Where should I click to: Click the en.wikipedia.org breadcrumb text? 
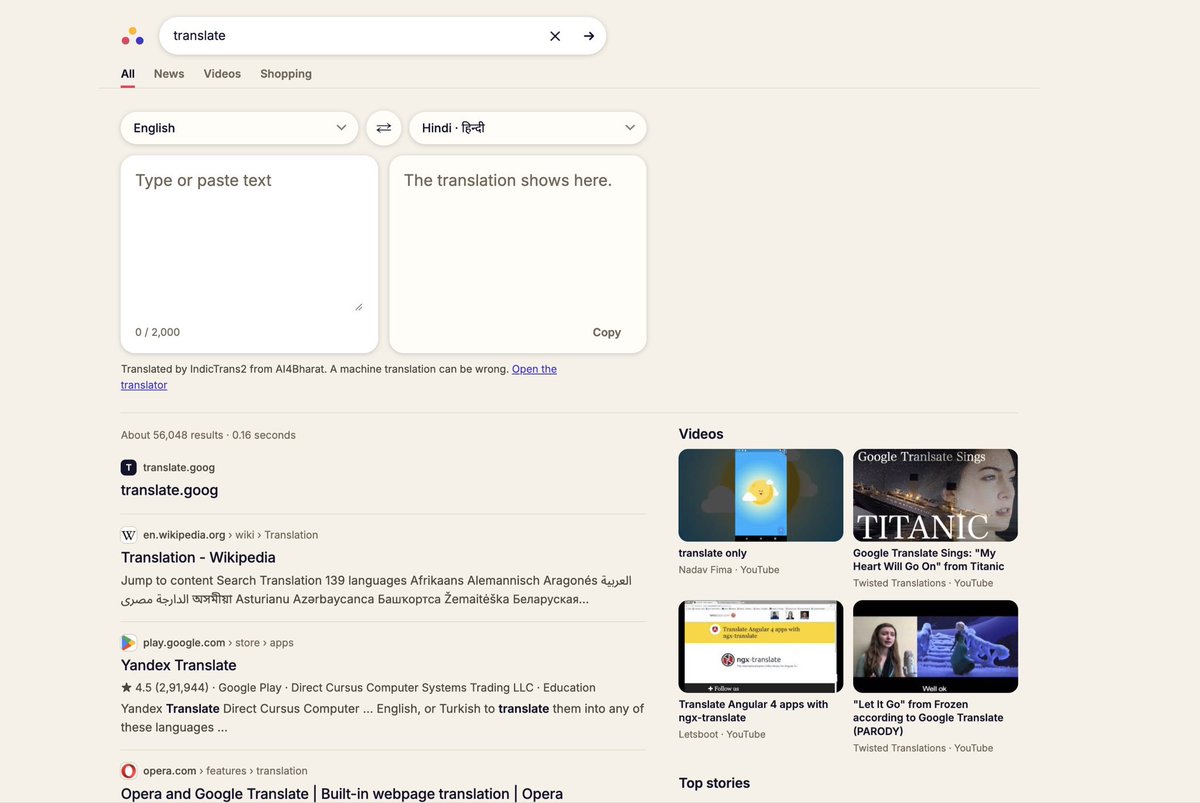pos(231,535)
